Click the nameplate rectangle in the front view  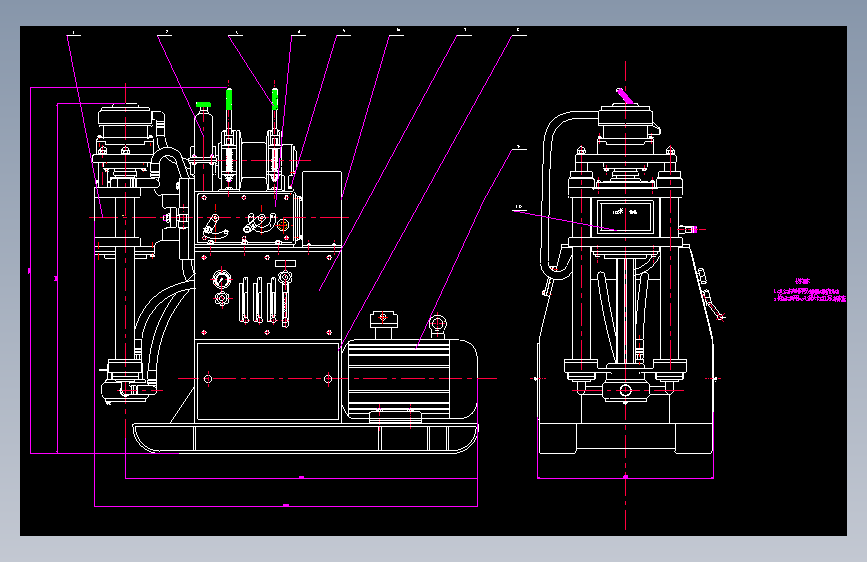click(x=625, y=215)
